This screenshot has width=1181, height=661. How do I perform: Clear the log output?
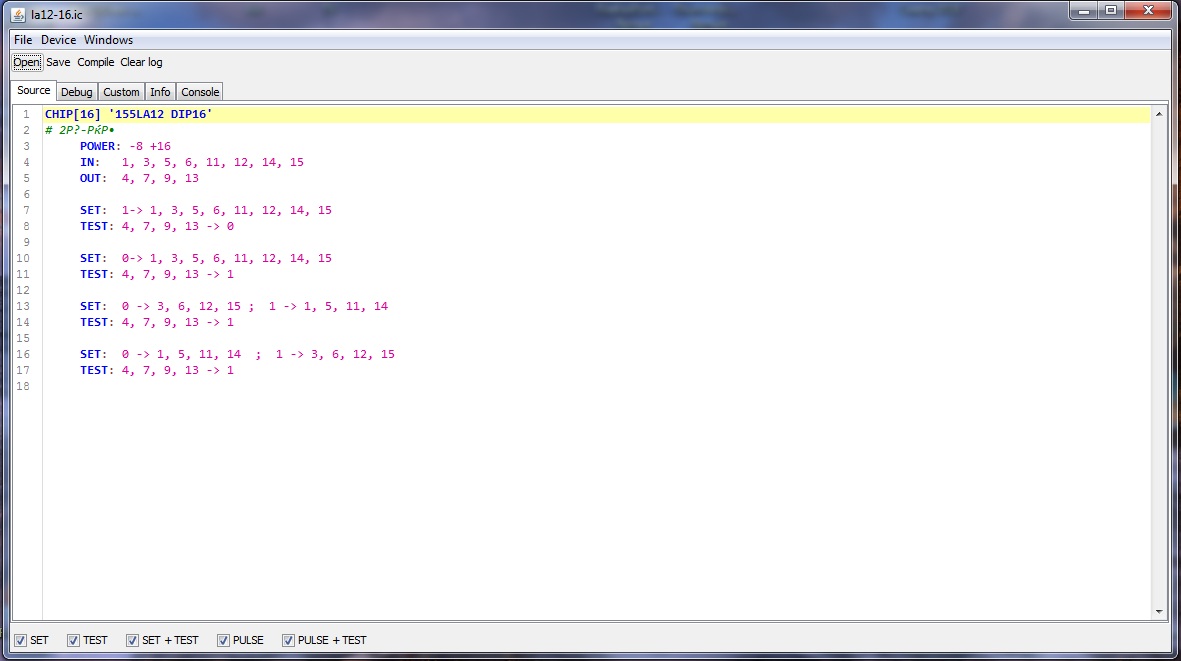[141, 62]
